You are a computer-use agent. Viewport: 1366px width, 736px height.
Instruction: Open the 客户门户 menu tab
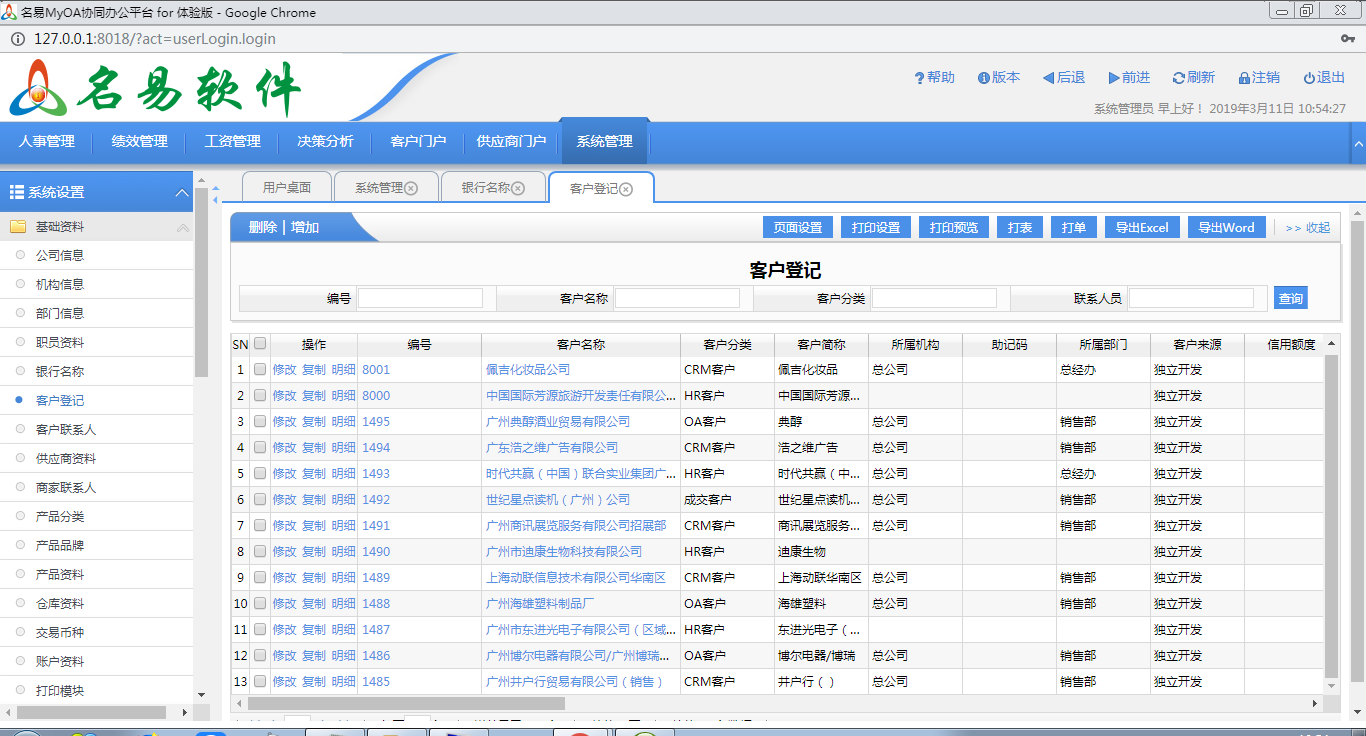(x=418, y=142)
